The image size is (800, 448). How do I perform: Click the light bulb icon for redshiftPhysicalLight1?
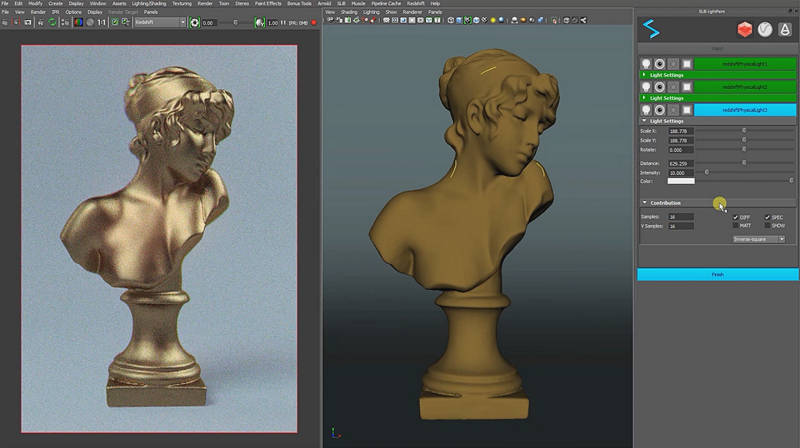tap(646, 64)
